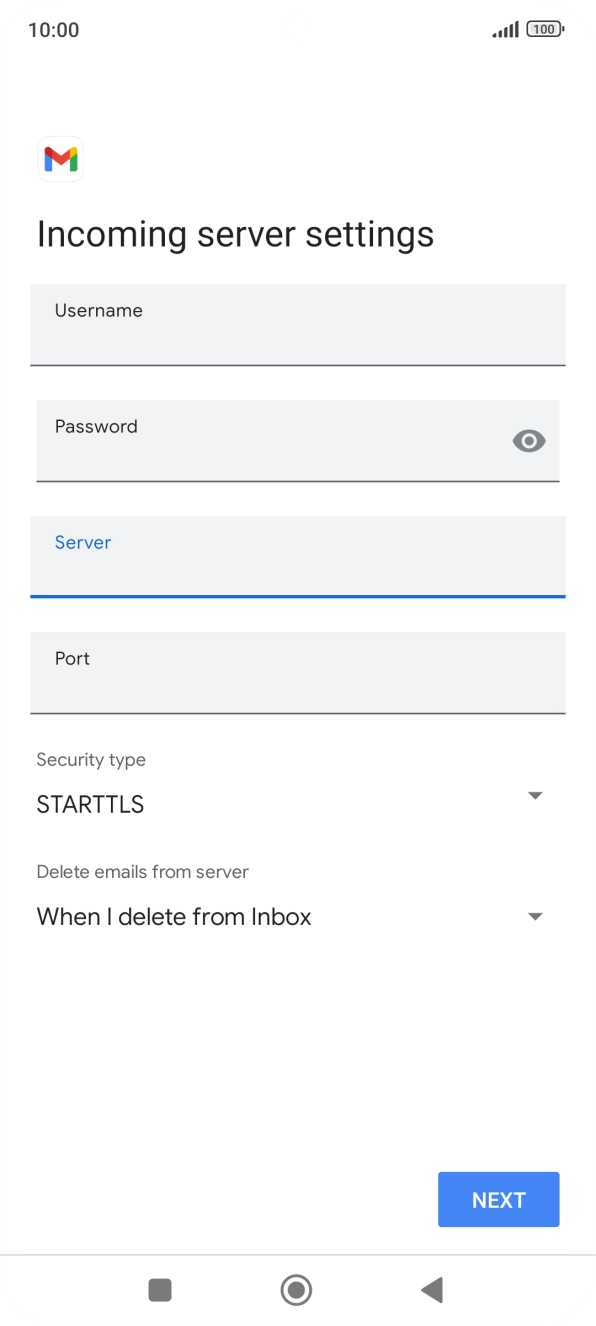
Task: Tap the Incoming server settings heading
Action: pyautogui.click(x=235, y=234)
